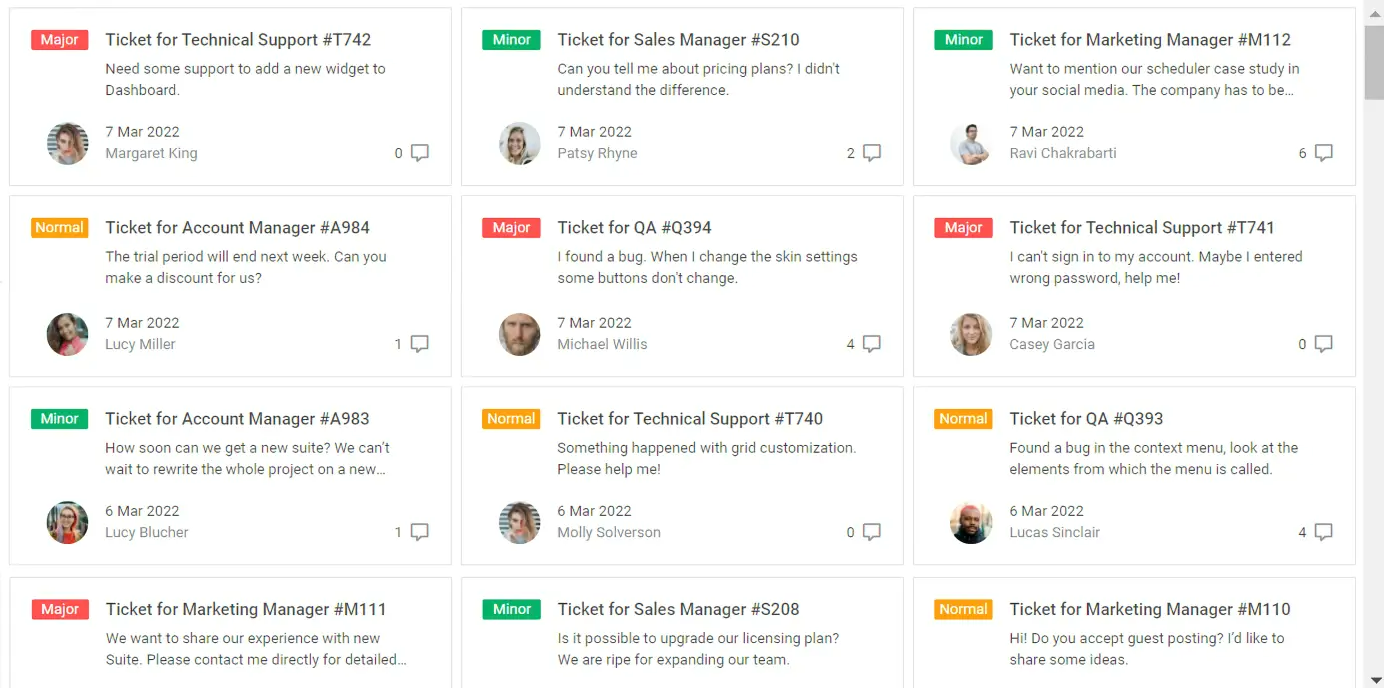Image resolution: width=1384 pixels, height=688 pixels.
Task: Click comment icon on ticket #A983
Action: (x=420, y=532)
